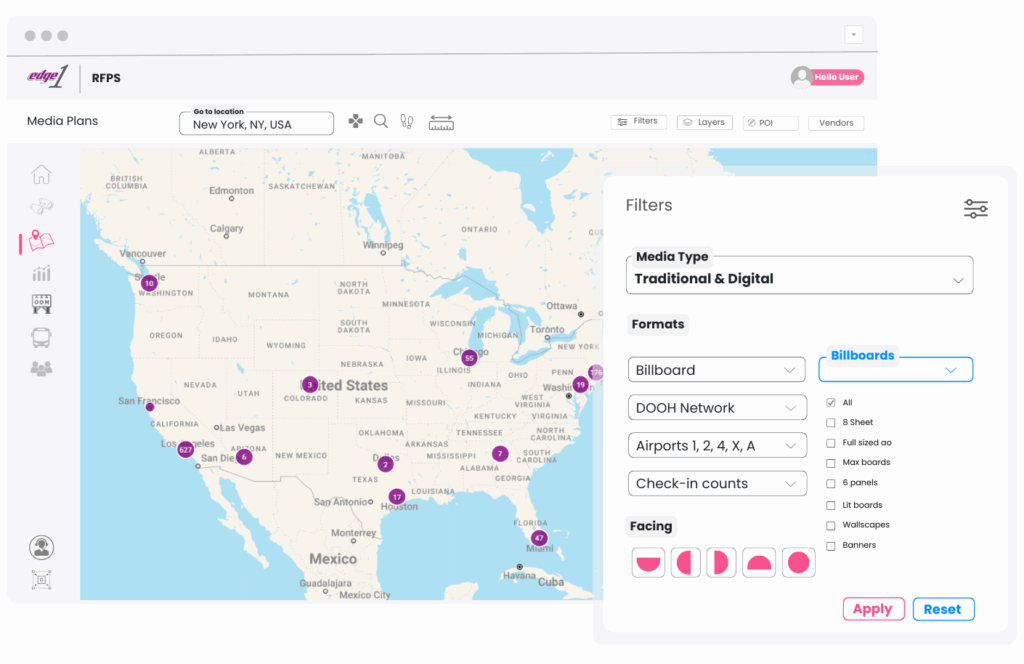
Task: Click the sliders icon in Filters panel header
Action: (x=976, y=209)
